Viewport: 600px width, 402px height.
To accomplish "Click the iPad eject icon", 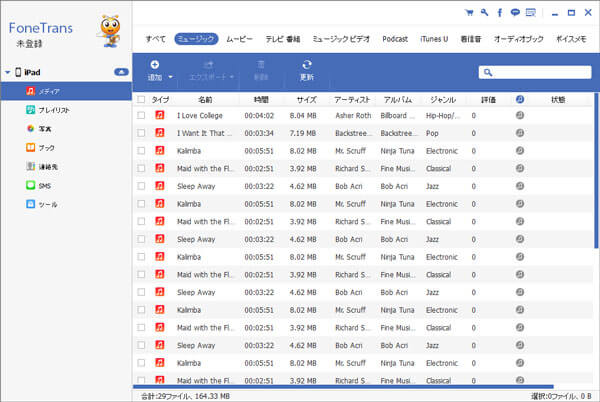I will (121, 72).
